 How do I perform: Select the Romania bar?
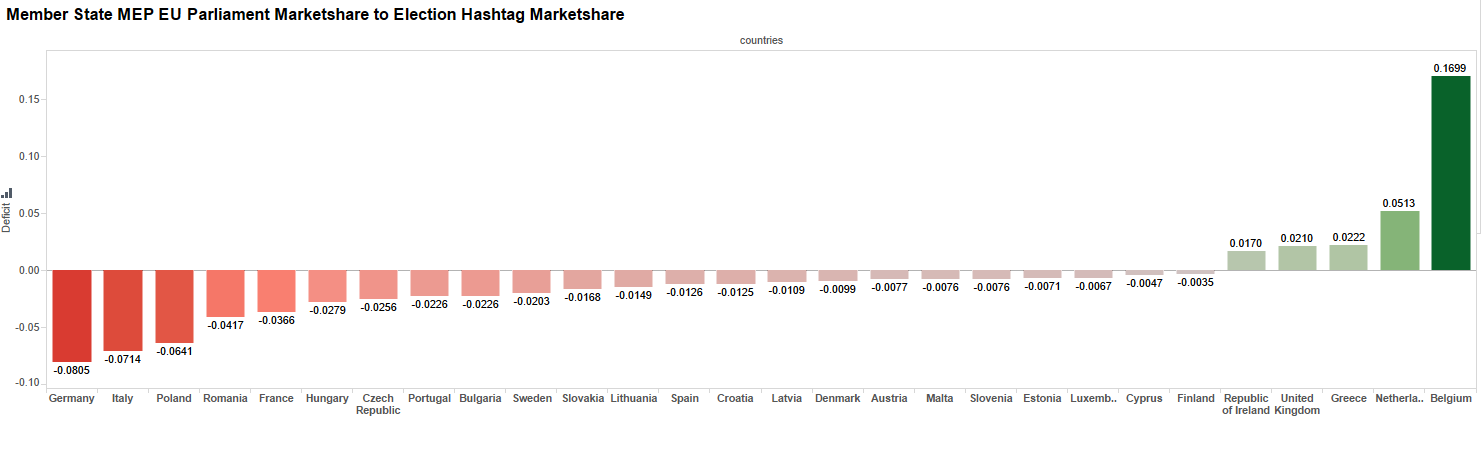tap(225, 293)
